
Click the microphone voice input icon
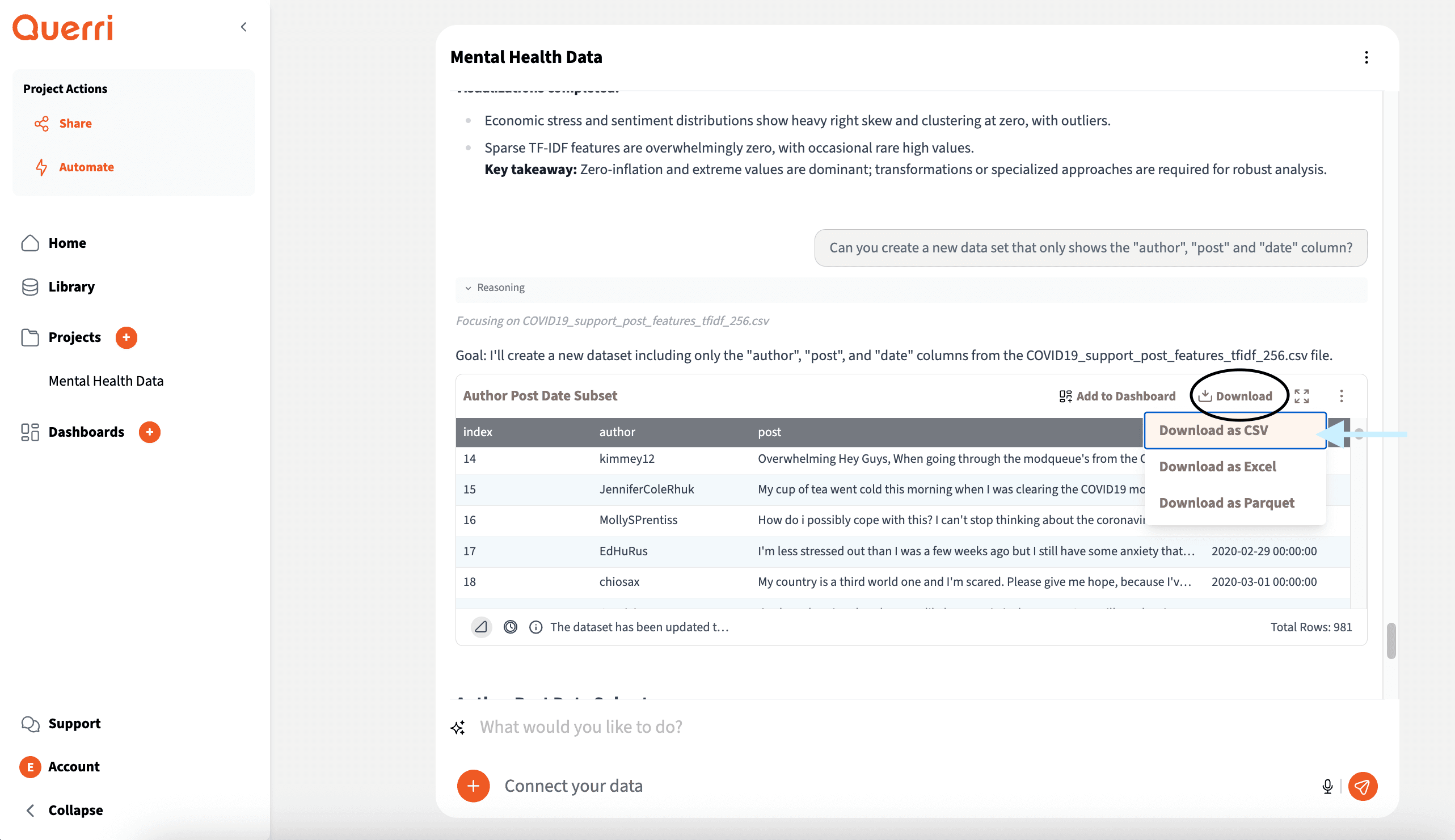click(1327, 786)
